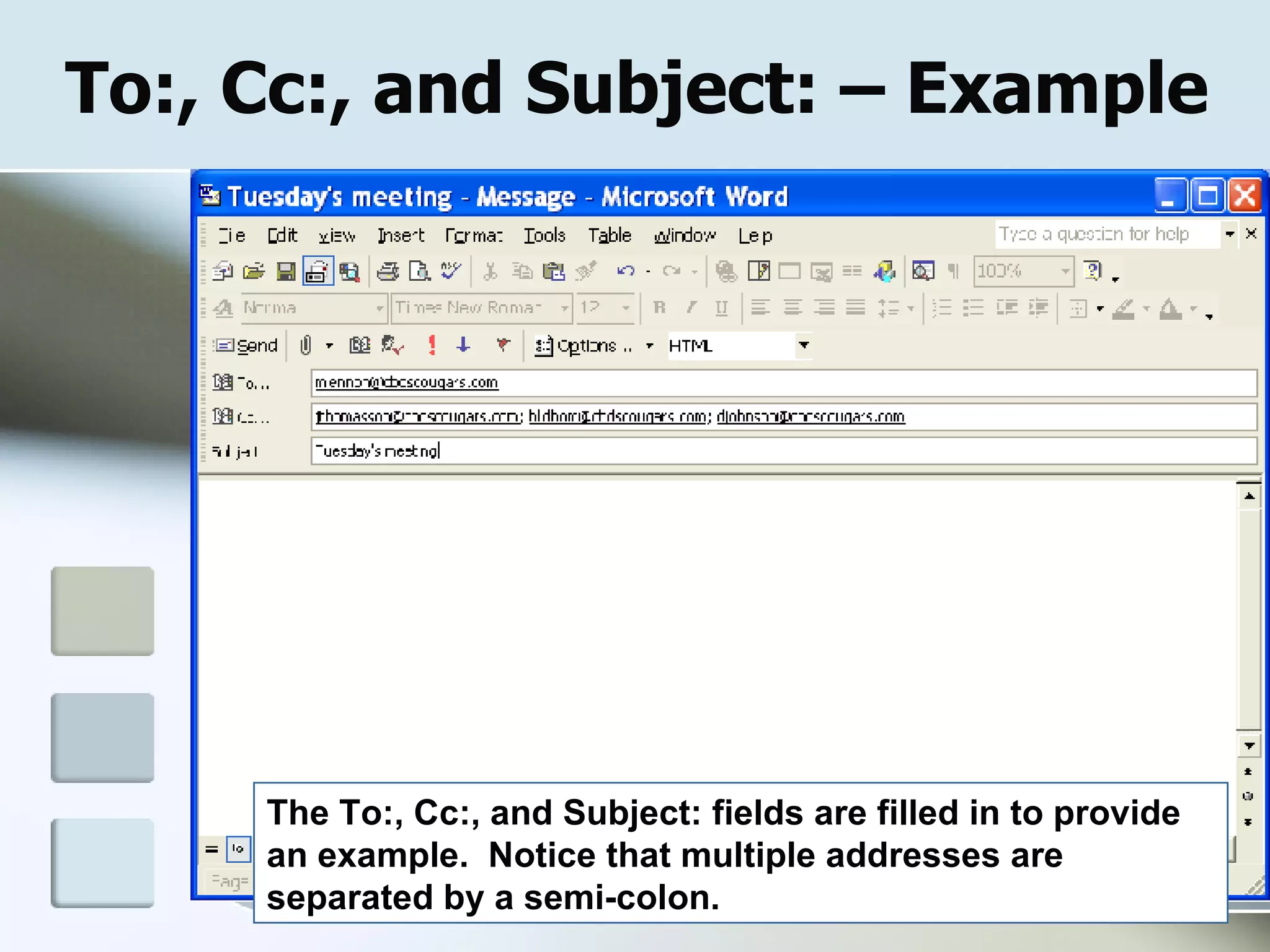
Task: Select Align Left
Action: [x=761, y=308]
